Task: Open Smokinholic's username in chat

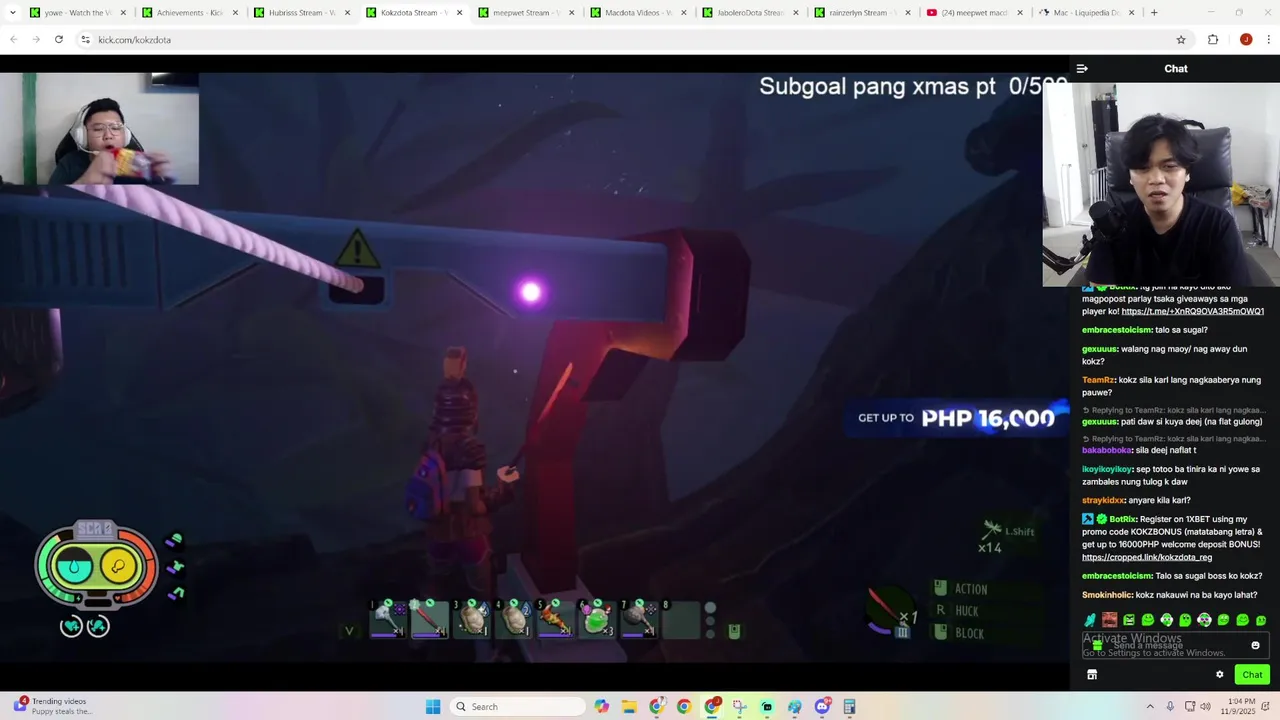Action: pyautogui.click(x=1106, y=595)
